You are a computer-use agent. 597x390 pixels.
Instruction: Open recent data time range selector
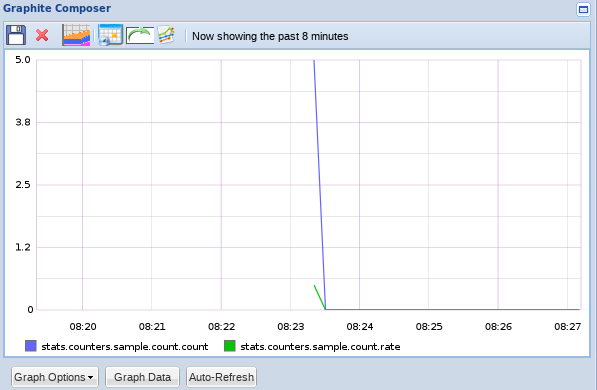pos(76,35)
